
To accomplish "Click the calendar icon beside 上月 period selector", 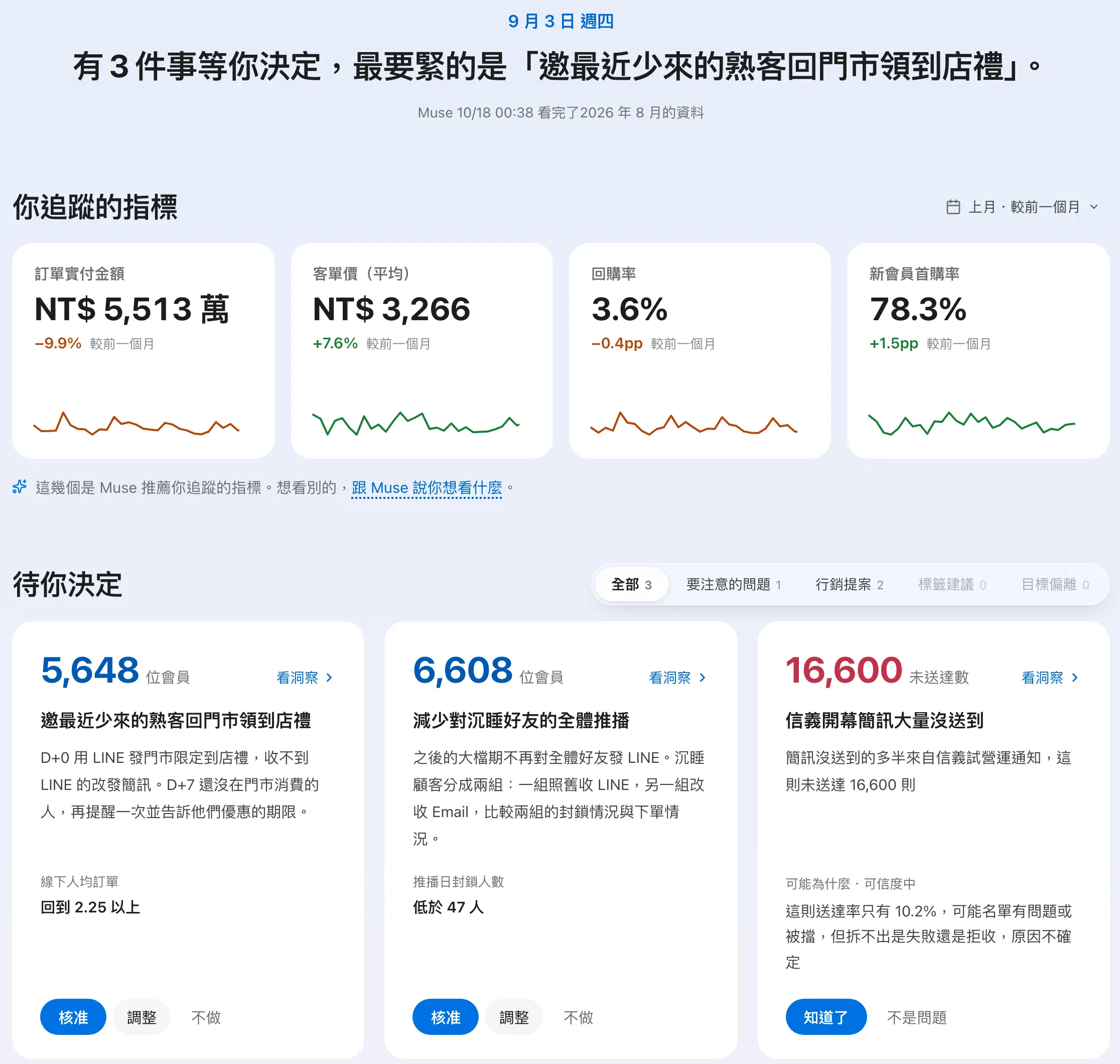I will [x=953, y=207].
